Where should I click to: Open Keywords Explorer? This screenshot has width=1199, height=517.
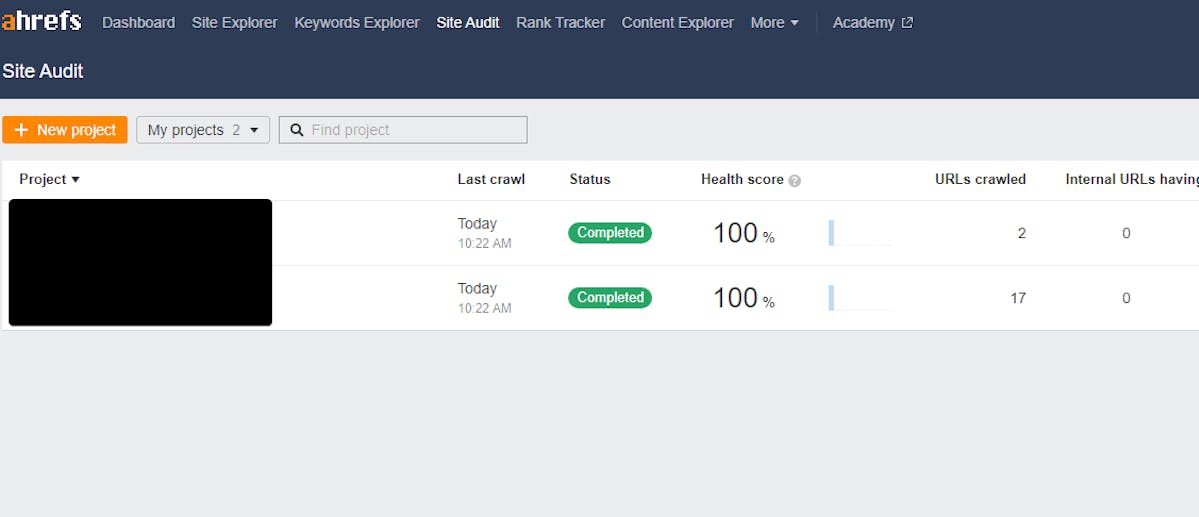pos(357,23)
